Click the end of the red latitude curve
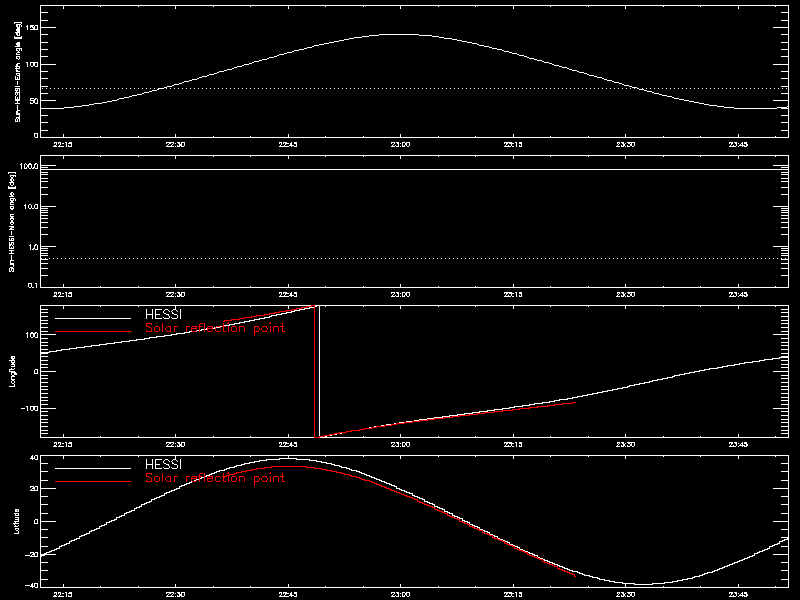This screenshot has width=800, height=600. (x=574, y=576)
